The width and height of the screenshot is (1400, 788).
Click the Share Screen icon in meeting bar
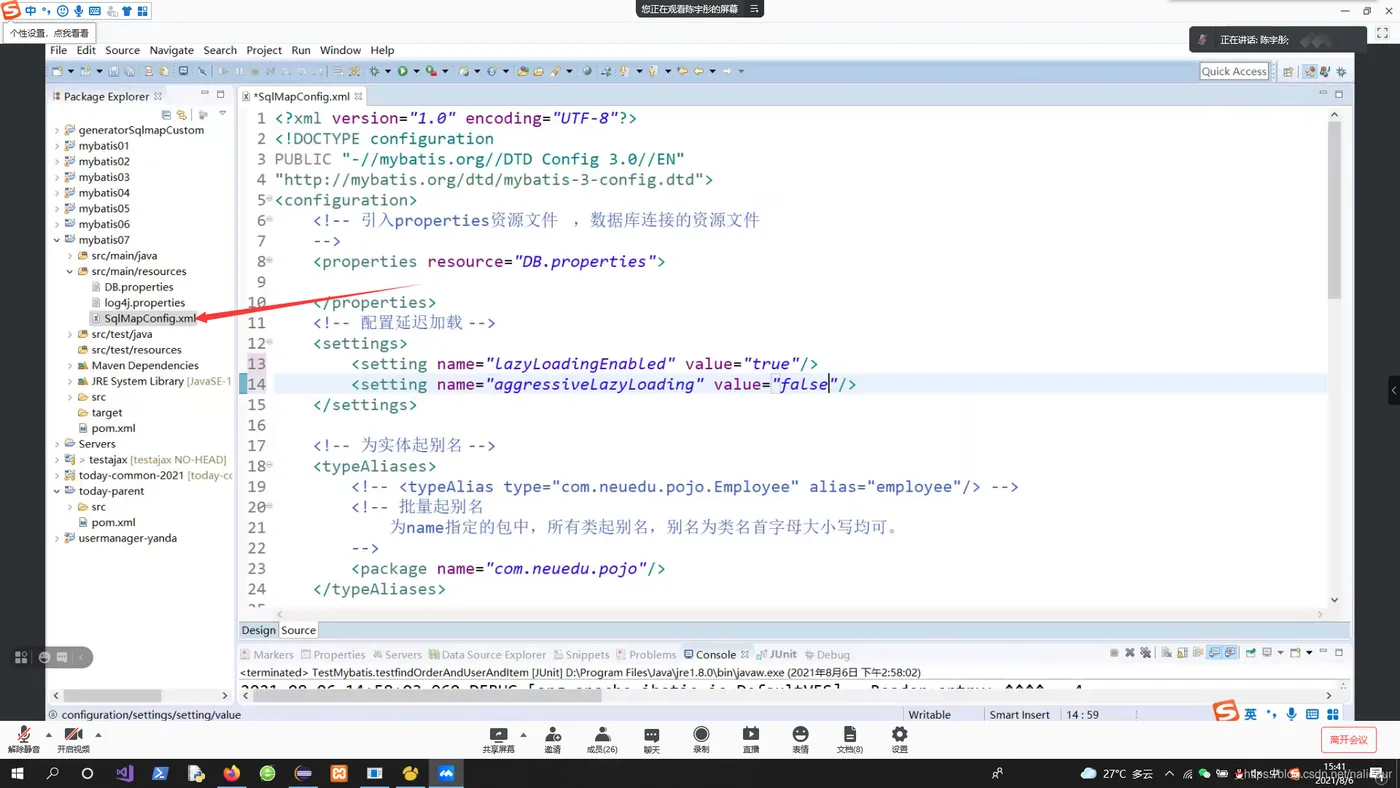(x=498, y=739)
